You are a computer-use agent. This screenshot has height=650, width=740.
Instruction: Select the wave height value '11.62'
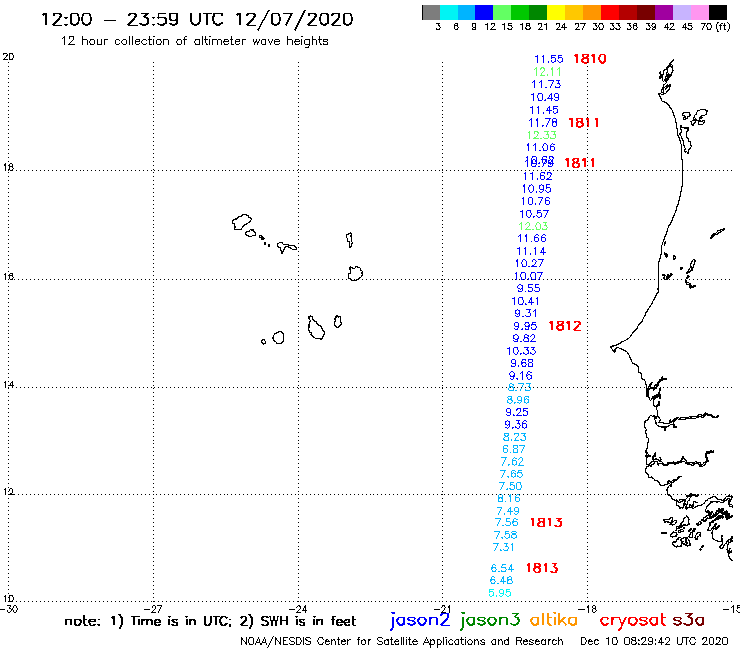(x=538, y=176)
